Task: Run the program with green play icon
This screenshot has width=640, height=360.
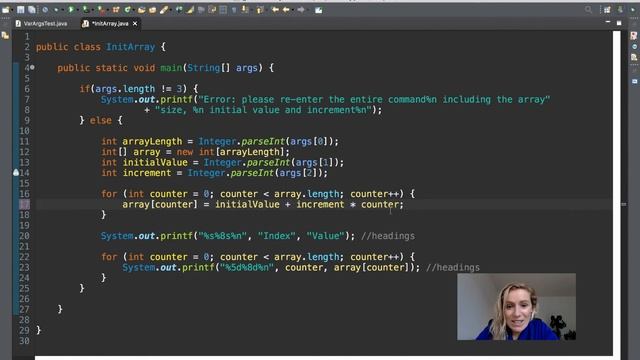Action: 71,10
